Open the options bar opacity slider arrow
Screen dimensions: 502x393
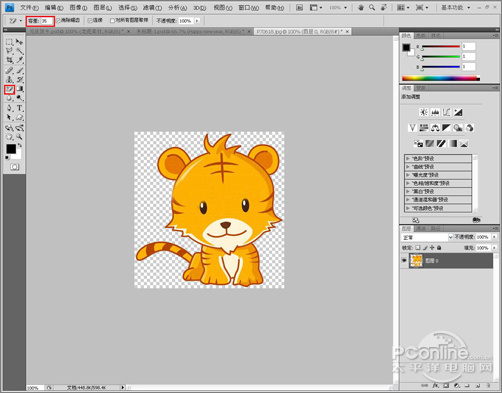pyautogui.click(x=197, y=21)
